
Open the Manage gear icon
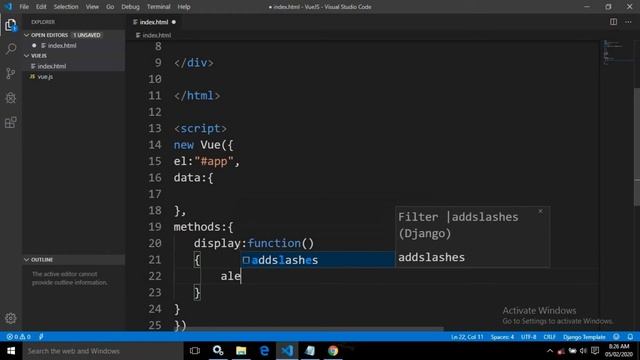(11, 318)
